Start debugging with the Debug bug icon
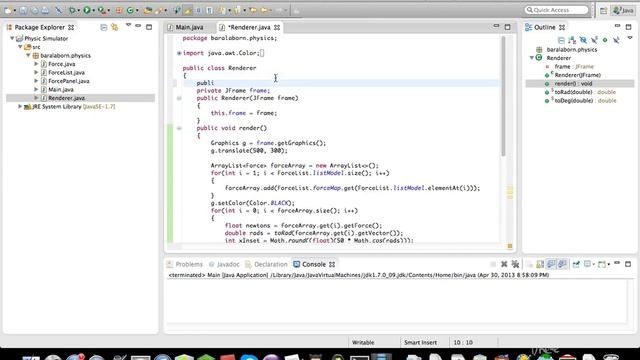 (x=72, y=10)
